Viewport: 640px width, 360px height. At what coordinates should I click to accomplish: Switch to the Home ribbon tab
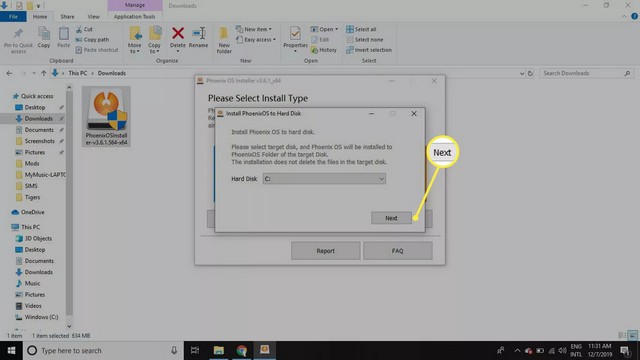(x=40, y=17)
